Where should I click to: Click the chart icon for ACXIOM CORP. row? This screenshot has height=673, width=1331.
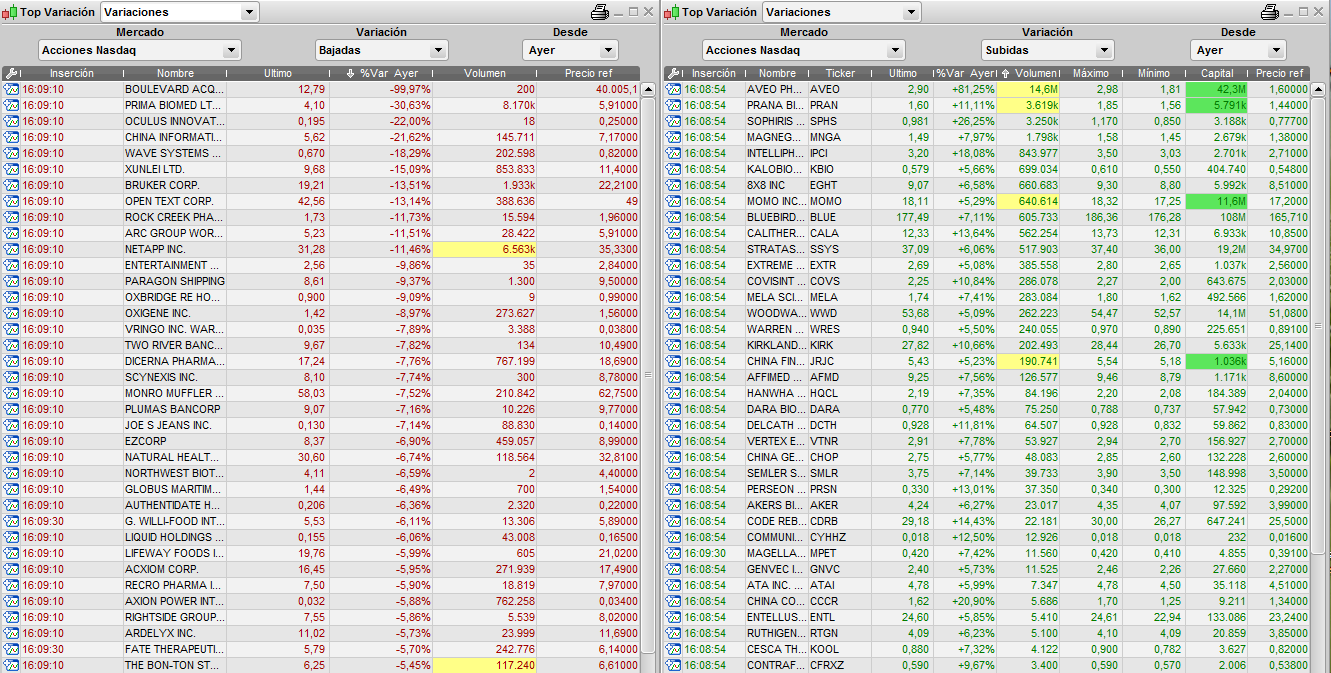tap(11, 569)
